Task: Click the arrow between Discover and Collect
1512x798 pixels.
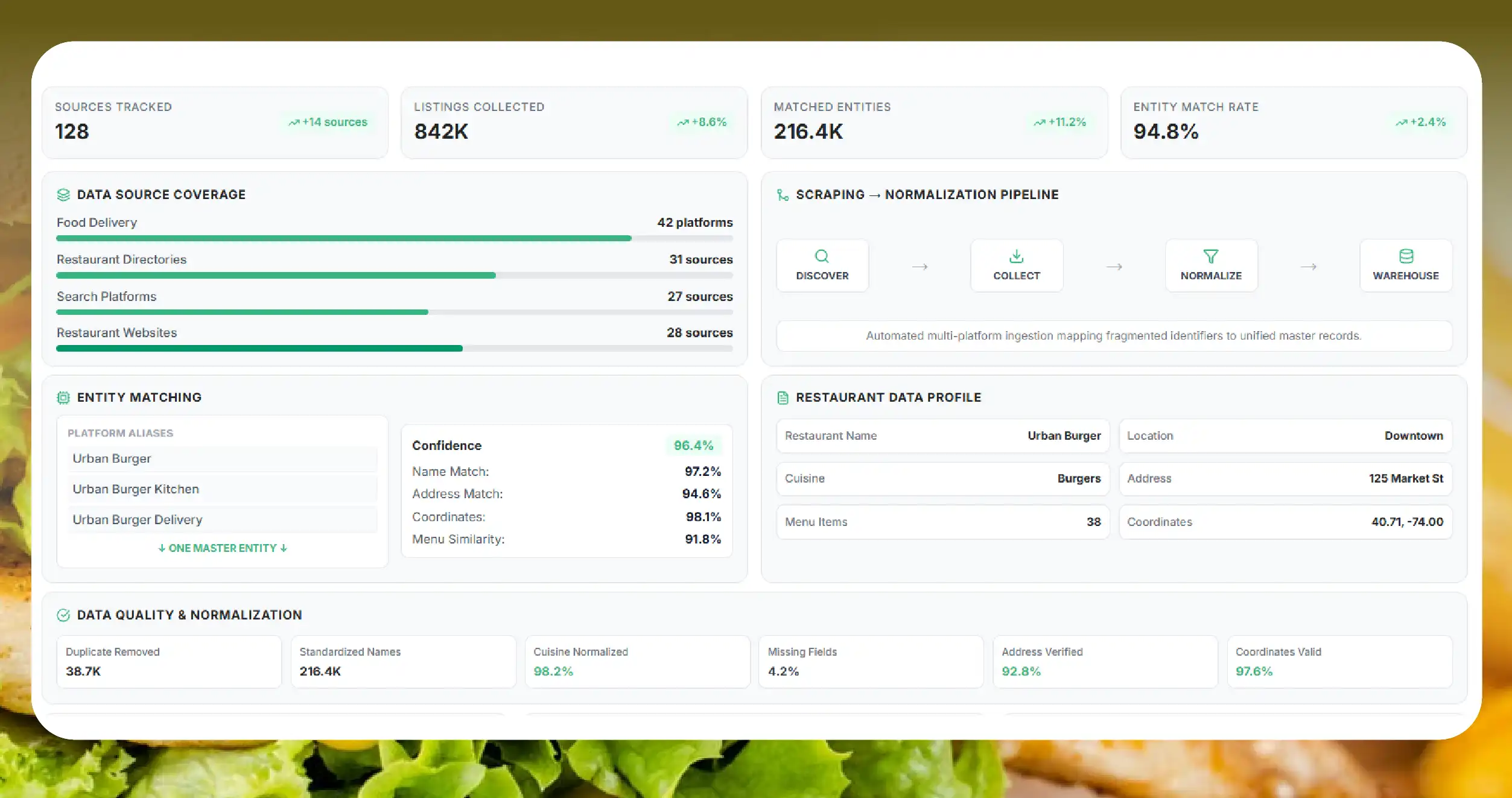Action: click(920, 267)
